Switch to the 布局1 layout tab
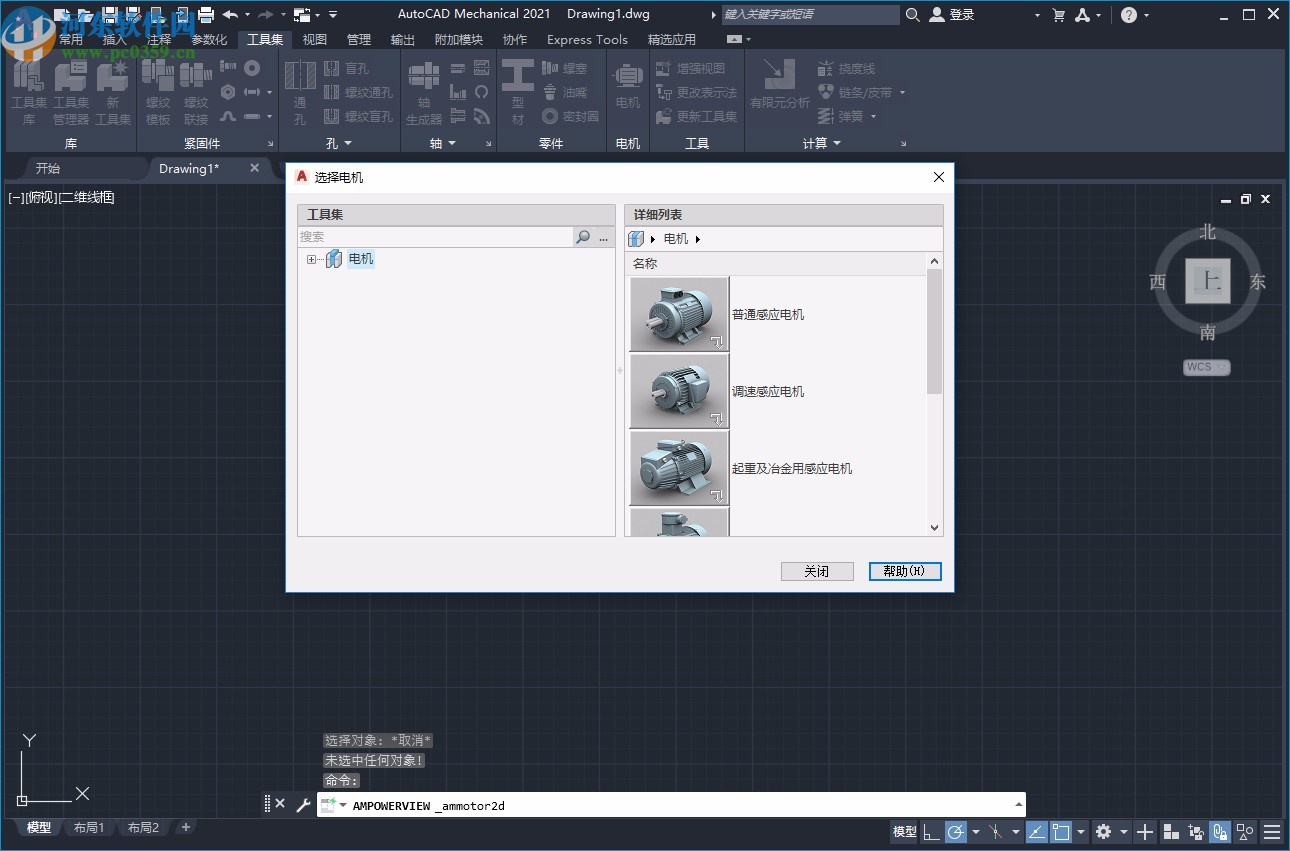1290x851 pixels. click(x=89, y=827)
